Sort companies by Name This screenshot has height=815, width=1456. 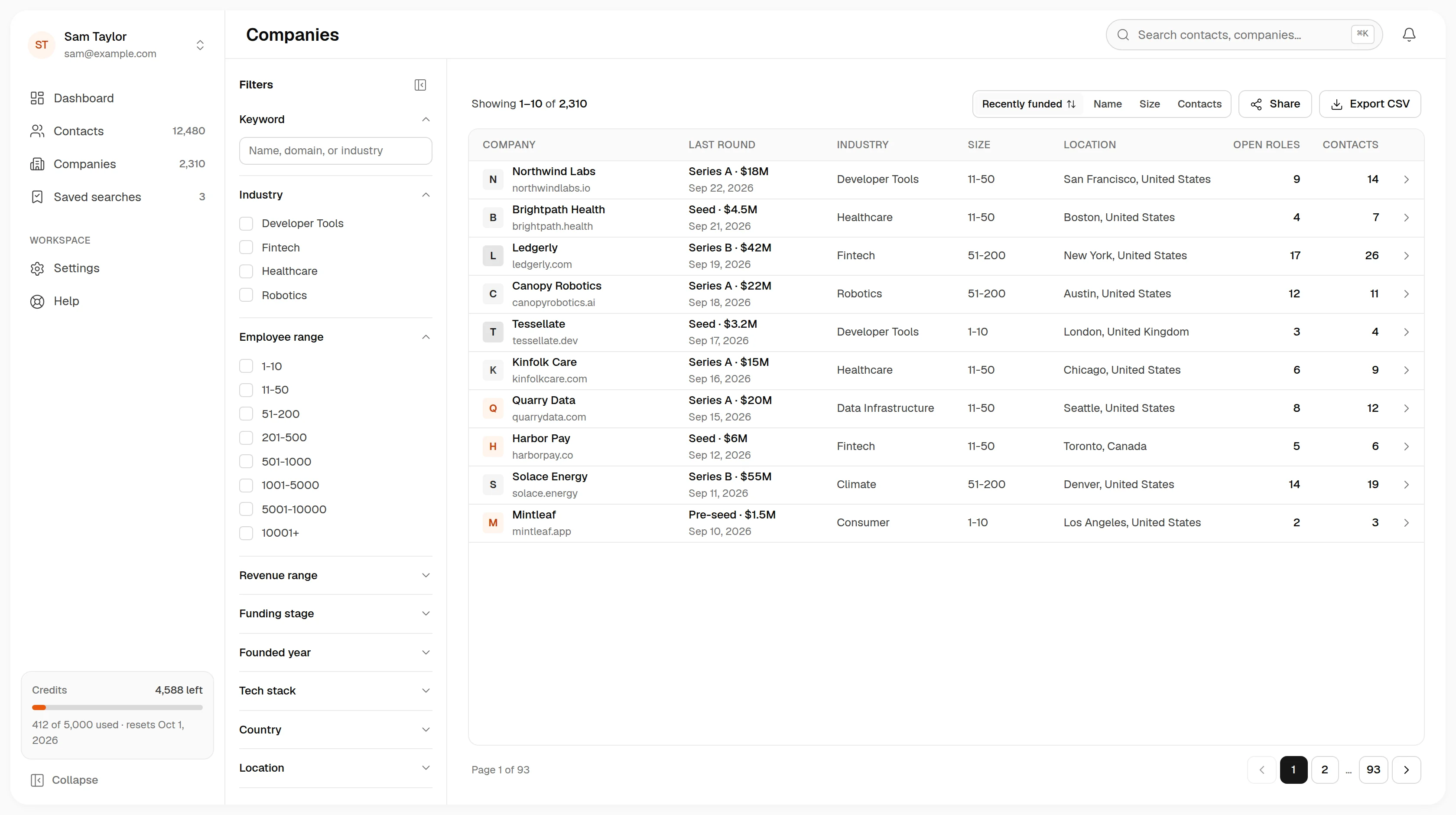[1107, 104]
